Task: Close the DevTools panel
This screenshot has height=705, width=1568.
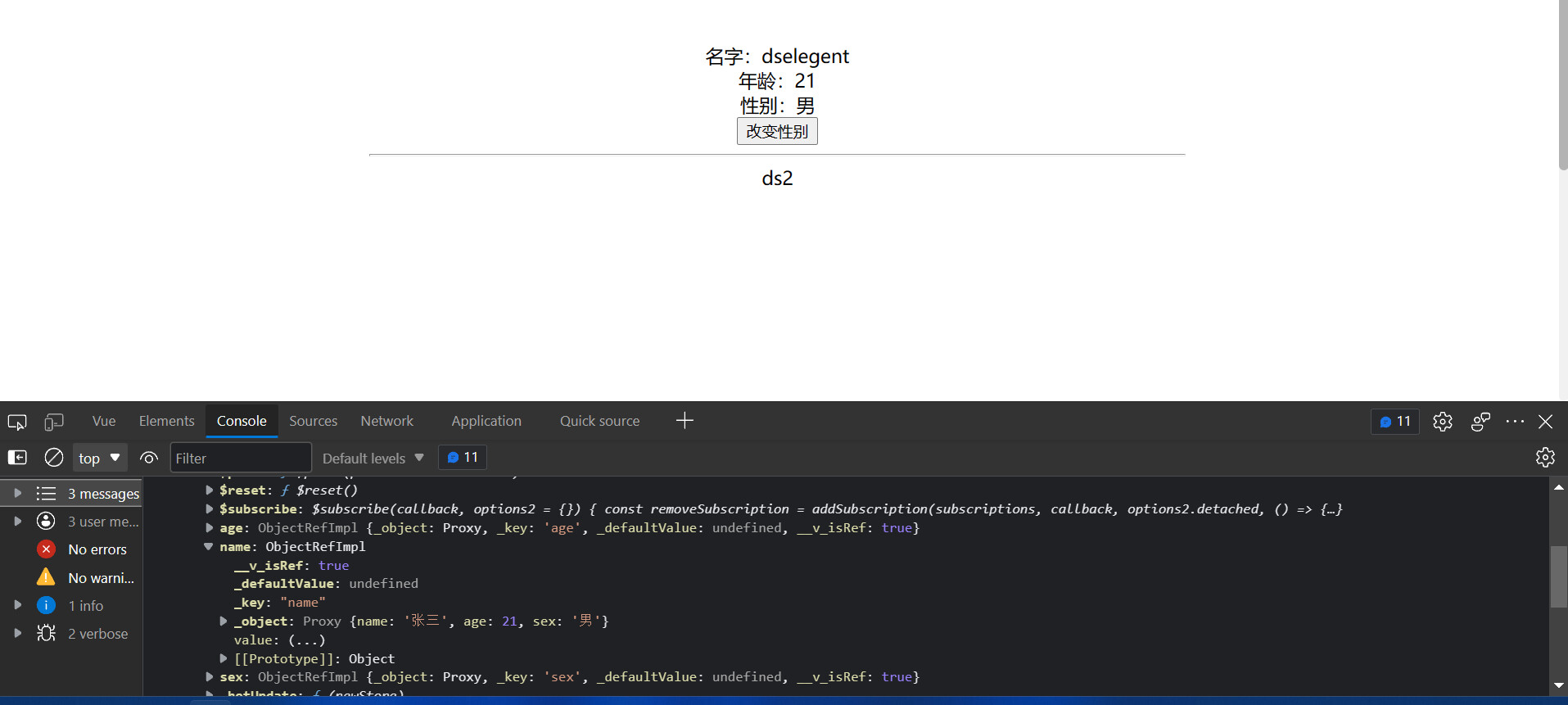Action: point(1545,422)
